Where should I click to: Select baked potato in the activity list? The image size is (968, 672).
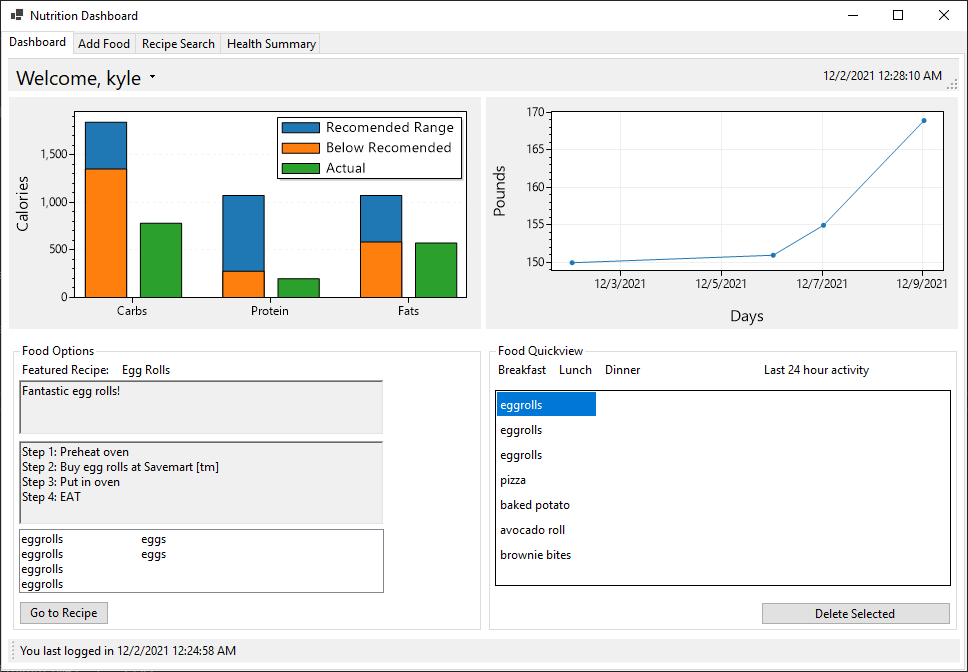point(534,505)
